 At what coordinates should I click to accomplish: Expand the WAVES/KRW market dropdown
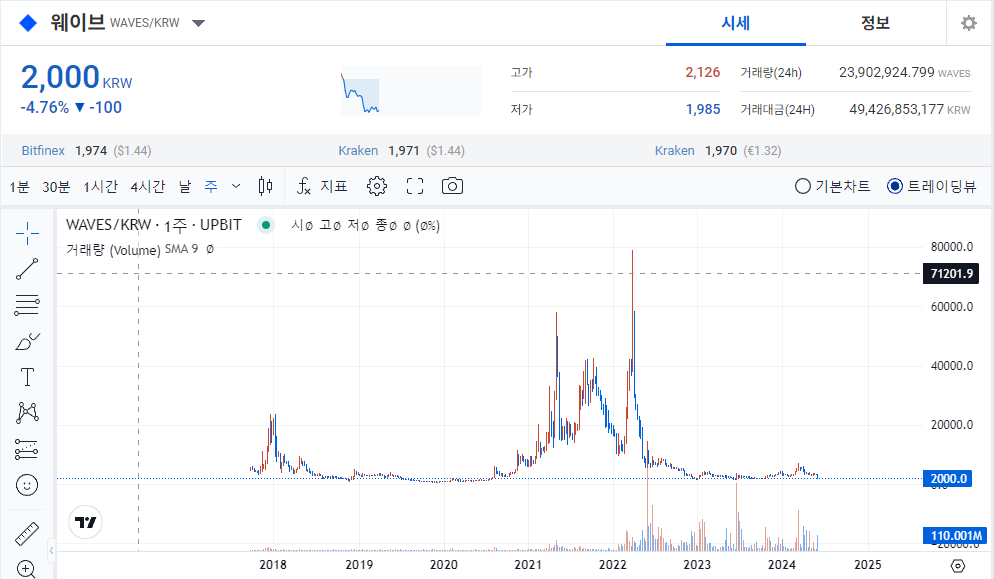(198, 23)
